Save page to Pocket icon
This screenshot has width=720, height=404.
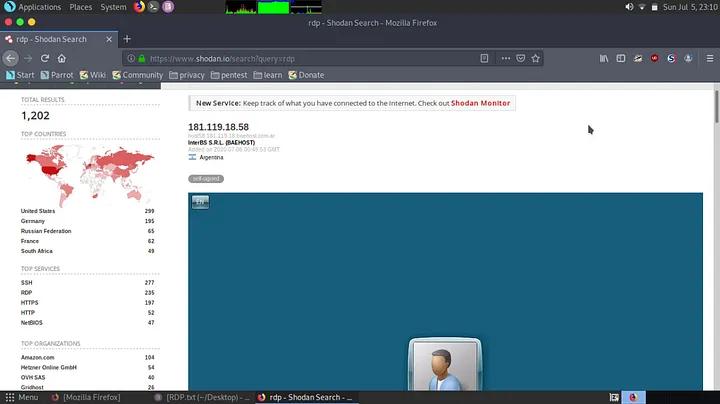coord(521,58)
